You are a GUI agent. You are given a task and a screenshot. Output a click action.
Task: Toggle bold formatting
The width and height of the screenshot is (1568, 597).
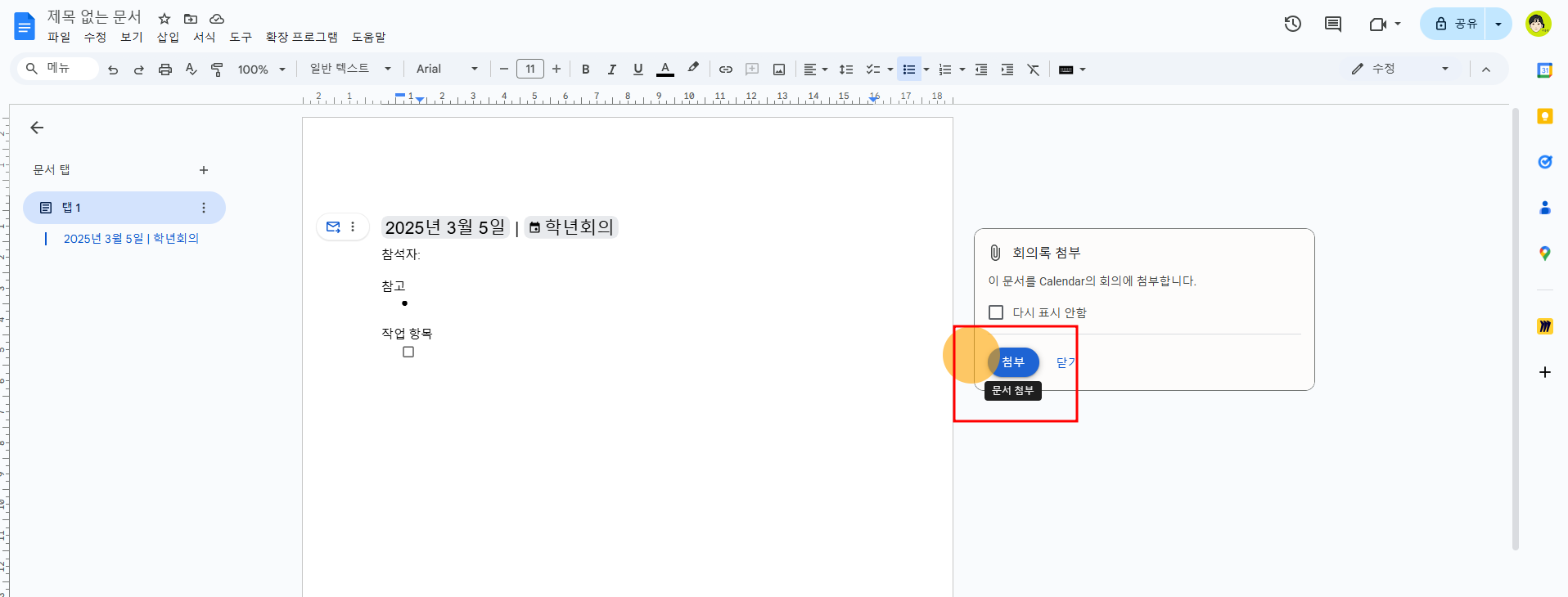point(586,70)
